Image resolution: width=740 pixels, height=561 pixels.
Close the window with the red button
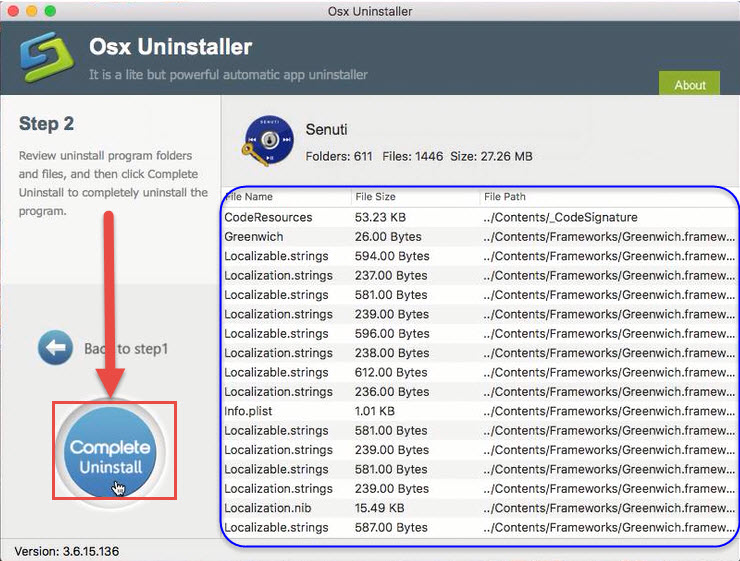pyautogui.click(x=13, y=11)
